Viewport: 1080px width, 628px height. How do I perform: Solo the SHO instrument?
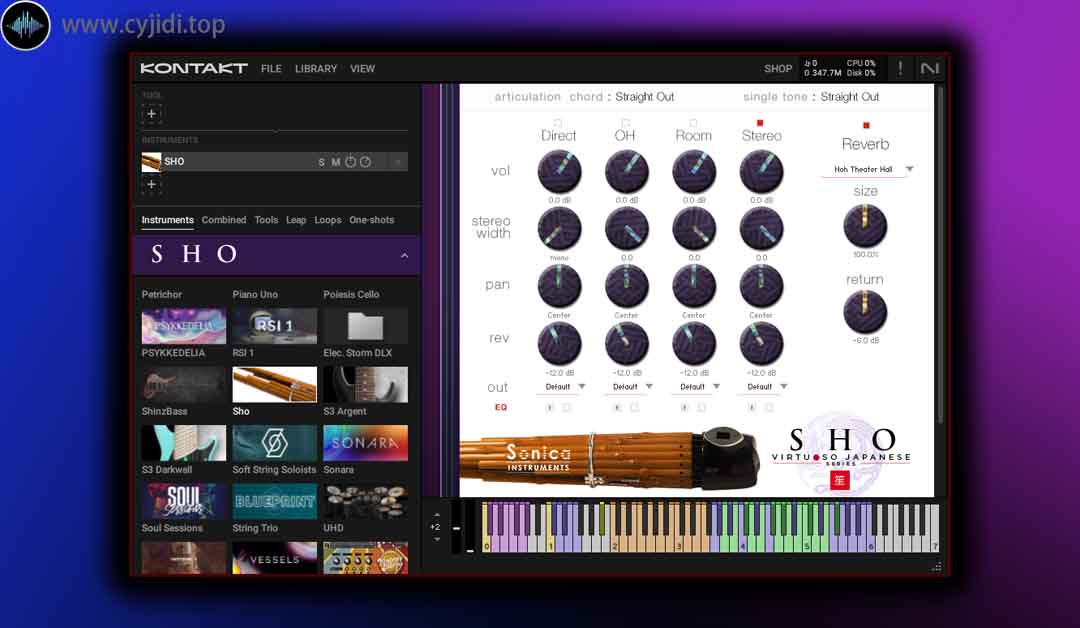pyautogui.click(x=322, y=162)
